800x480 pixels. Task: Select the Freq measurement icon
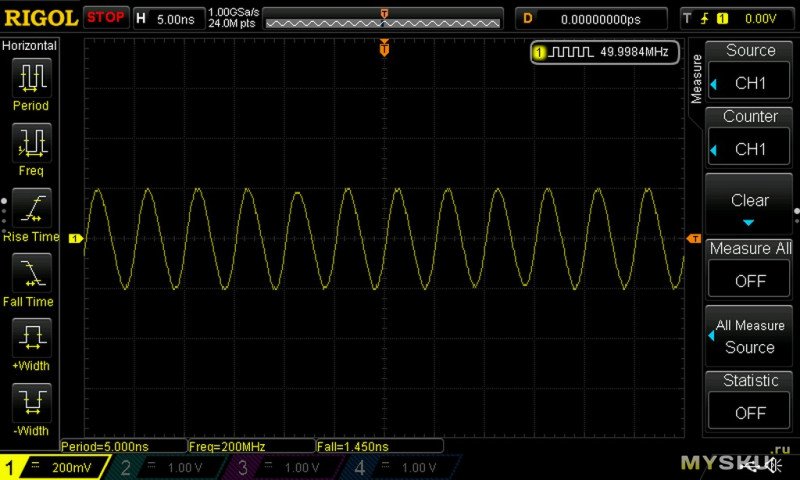pyautogui.click(x=31, y=143)
